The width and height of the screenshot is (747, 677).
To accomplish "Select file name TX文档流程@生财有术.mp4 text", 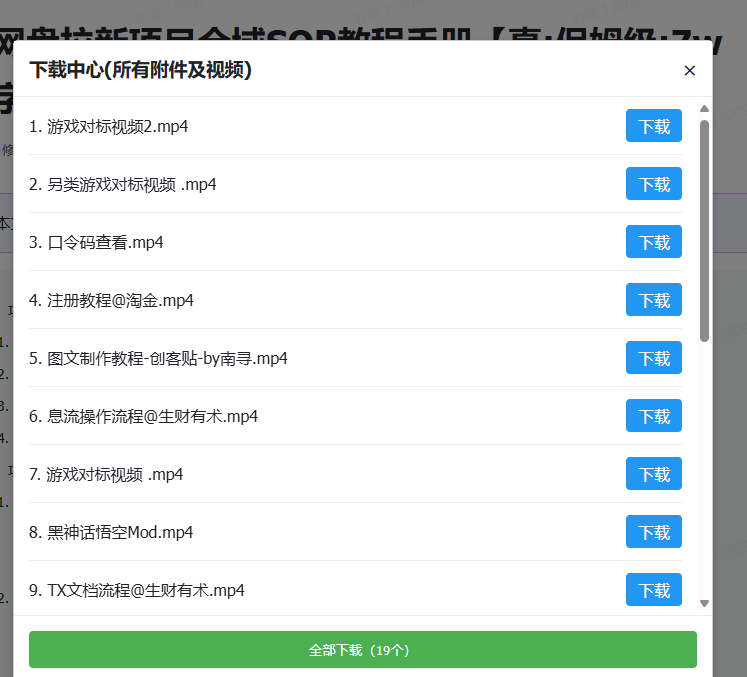I will coord(145,590).
